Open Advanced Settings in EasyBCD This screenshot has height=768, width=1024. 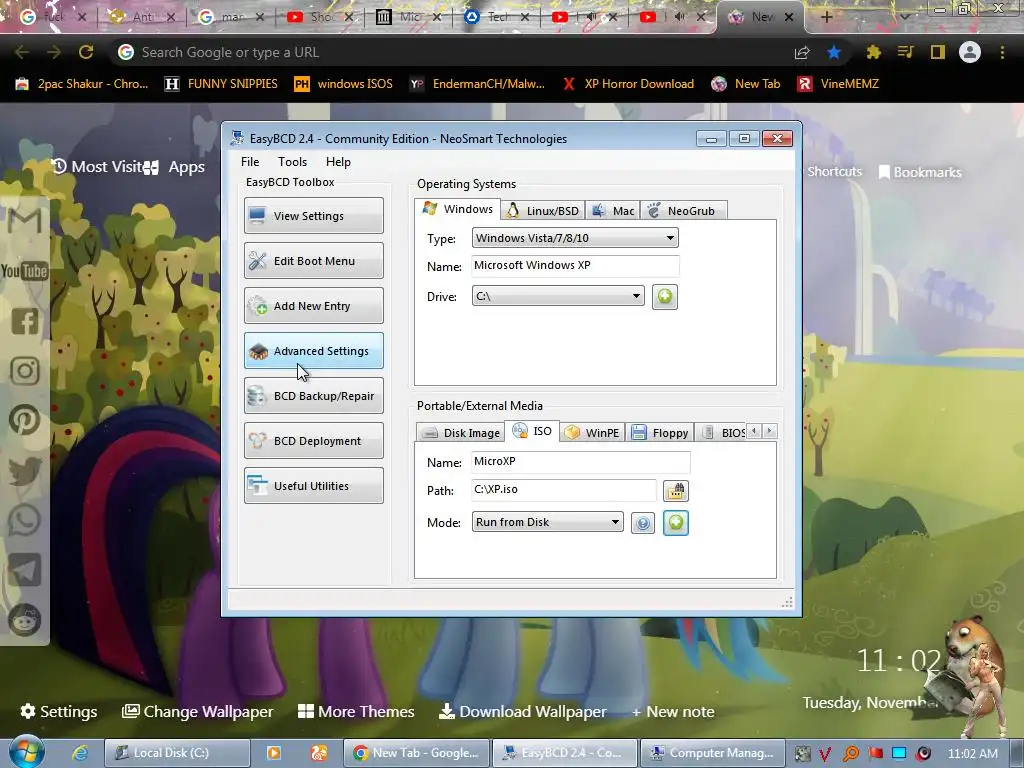click(x=313, y=351)
